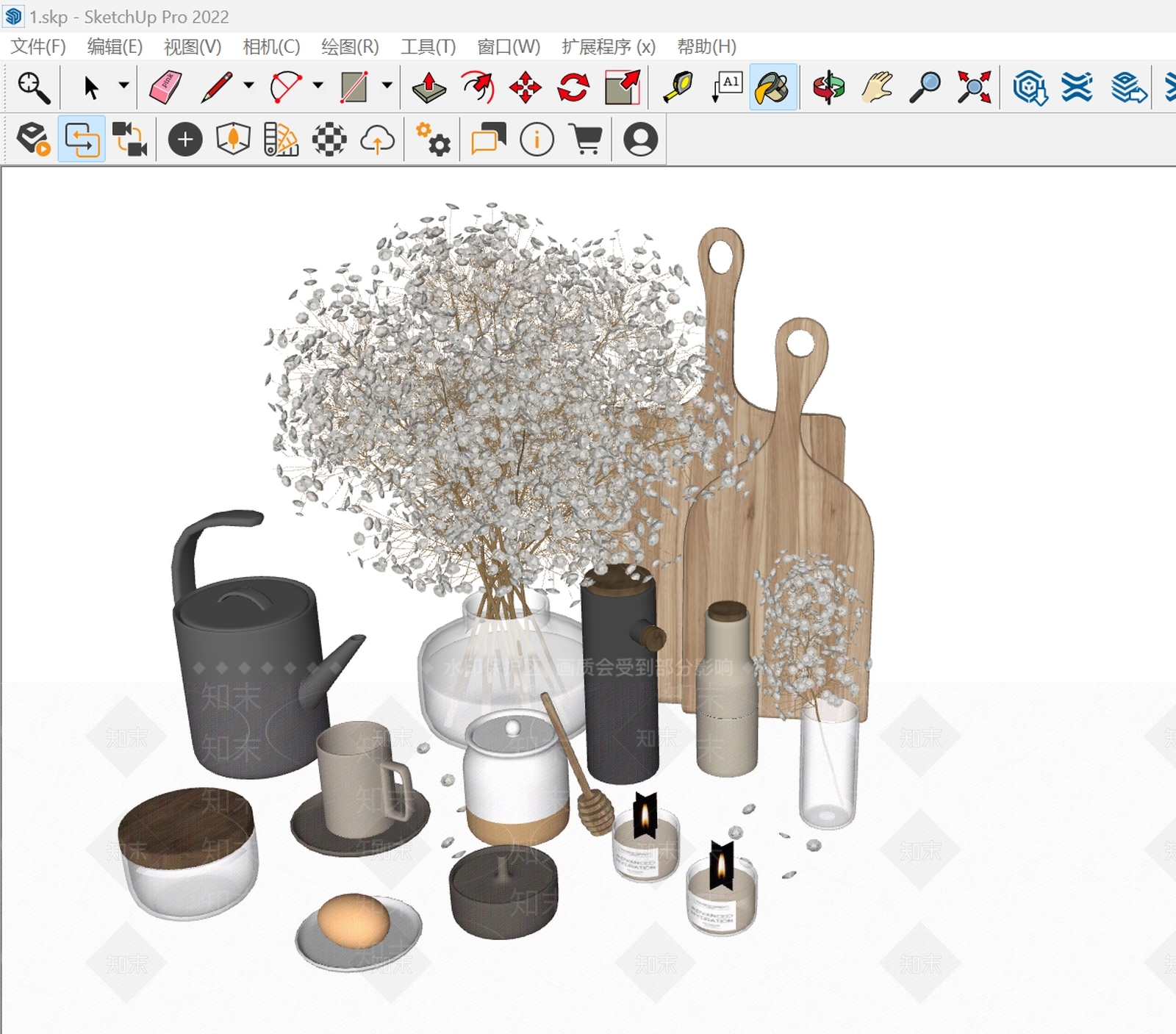Select the Search magnifier tool

click(x=34, y=87)
